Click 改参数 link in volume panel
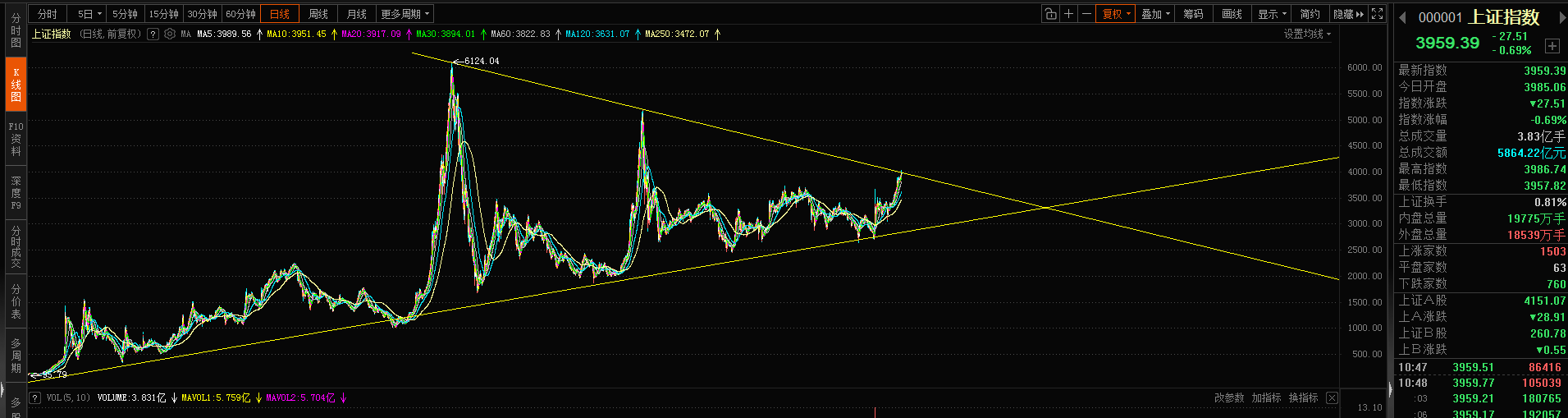This screenshot has width=1568, height=418. click(1228, 397)
